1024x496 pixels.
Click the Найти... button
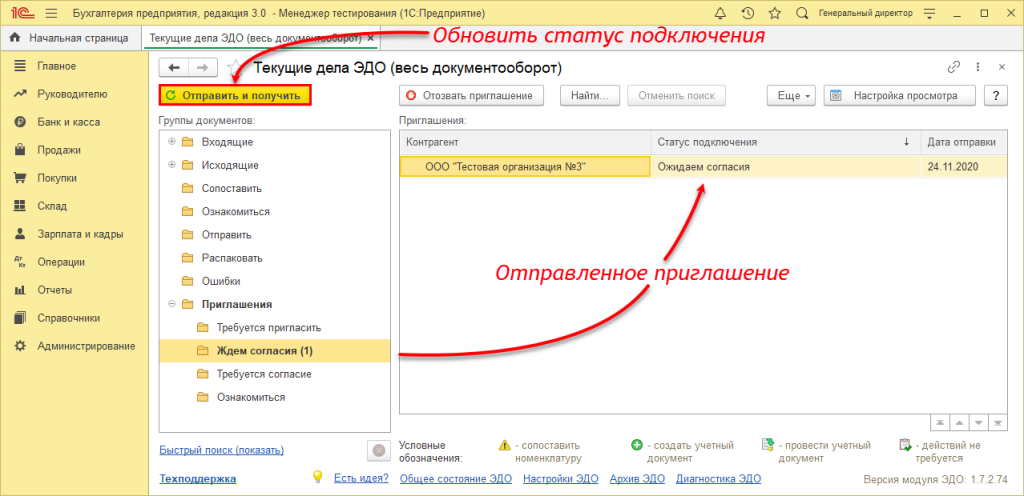tap(590, 95)
